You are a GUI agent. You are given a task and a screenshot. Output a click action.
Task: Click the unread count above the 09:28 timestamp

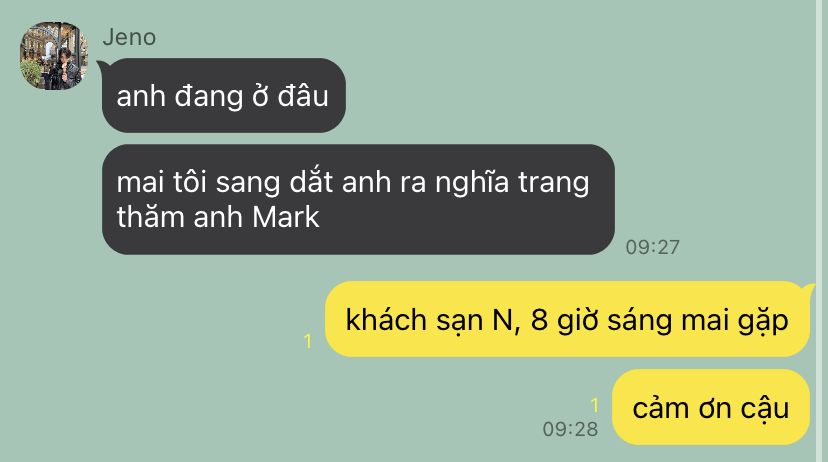click(595, 406)
